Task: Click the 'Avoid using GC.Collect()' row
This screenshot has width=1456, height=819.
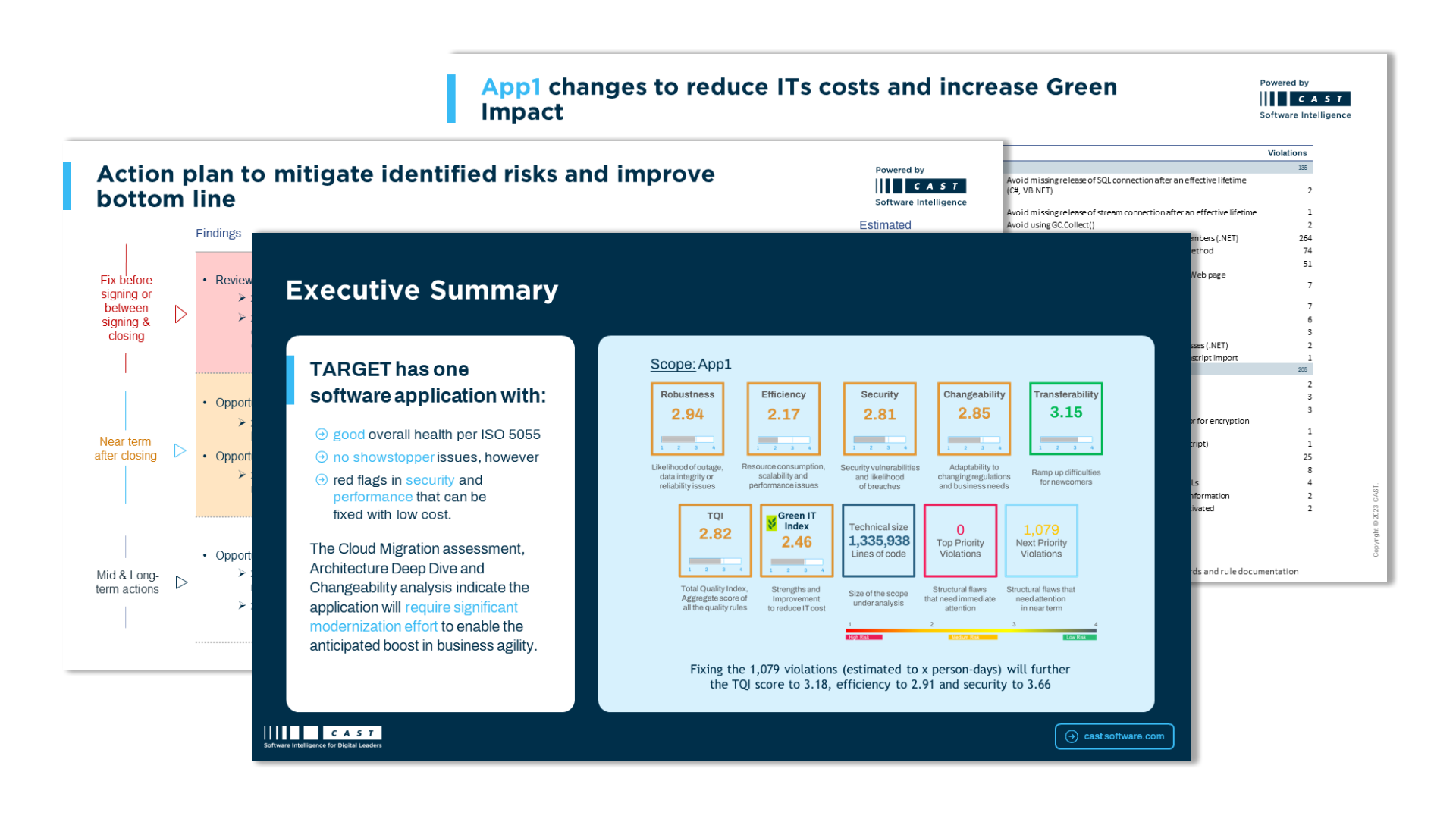Action: 1159,225
